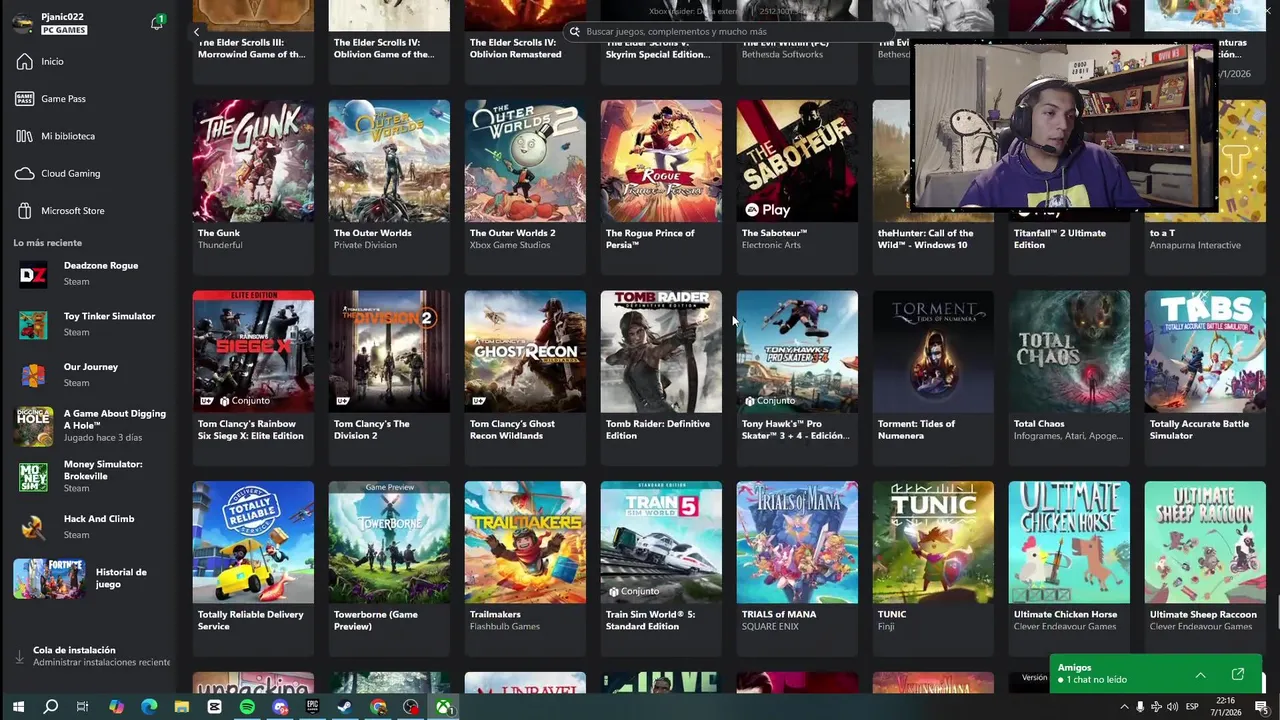Open Our Journey from recent list
Image resolution: width=1280 pixels, height=720 pixels.
pyautogui.click(x=90, y=375)
